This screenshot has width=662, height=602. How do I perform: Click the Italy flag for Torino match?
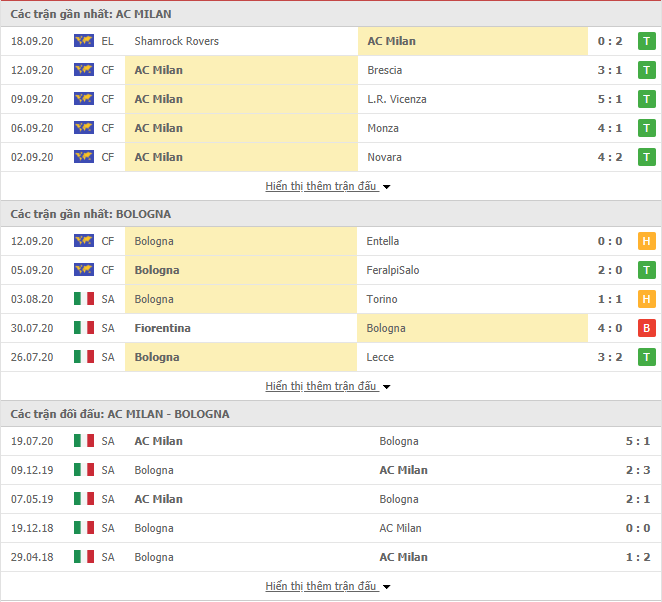point(84,299)
